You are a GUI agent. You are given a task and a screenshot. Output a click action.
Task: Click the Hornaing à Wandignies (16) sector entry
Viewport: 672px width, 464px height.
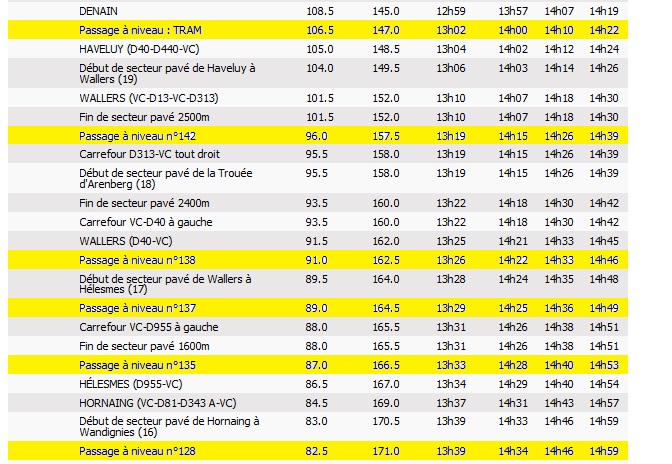pyautogui.click(x=168, y=427)
